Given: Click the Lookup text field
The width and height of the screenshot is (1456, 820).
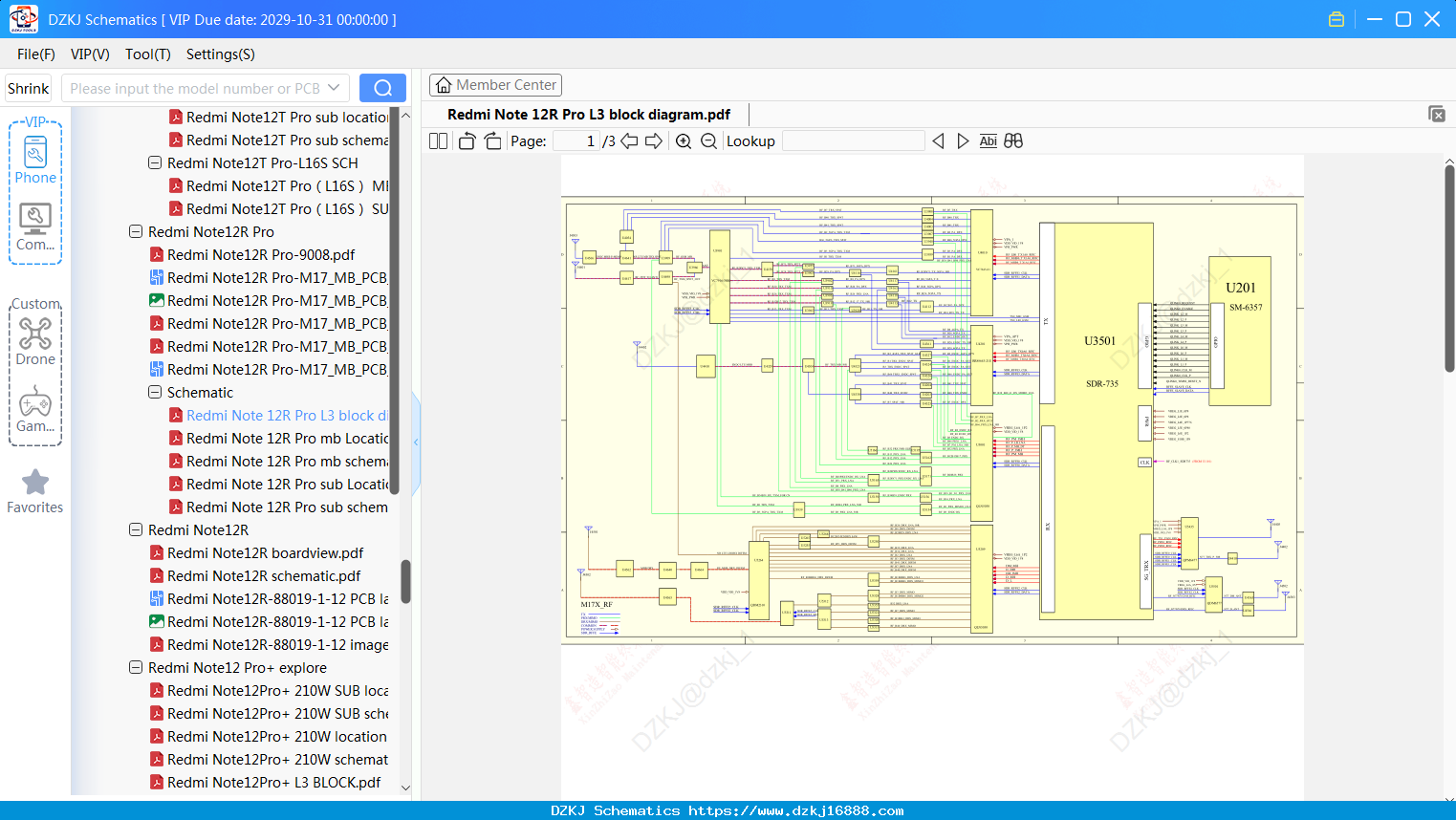Looking at the screenshot, I should point(854,140).
